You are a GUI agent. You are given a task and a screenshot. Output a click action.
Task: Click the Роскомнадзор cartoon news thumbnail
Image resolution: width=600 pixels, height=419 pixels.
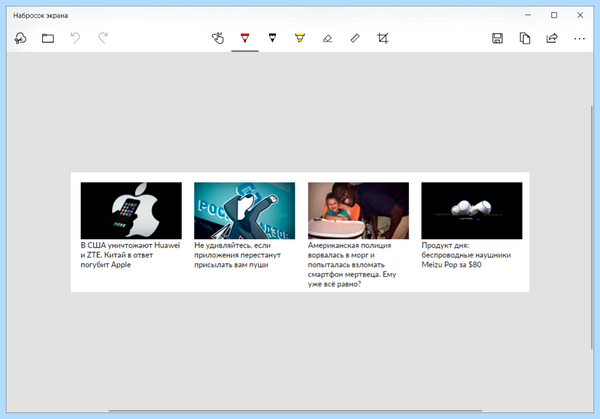click(x=245, y=210)
